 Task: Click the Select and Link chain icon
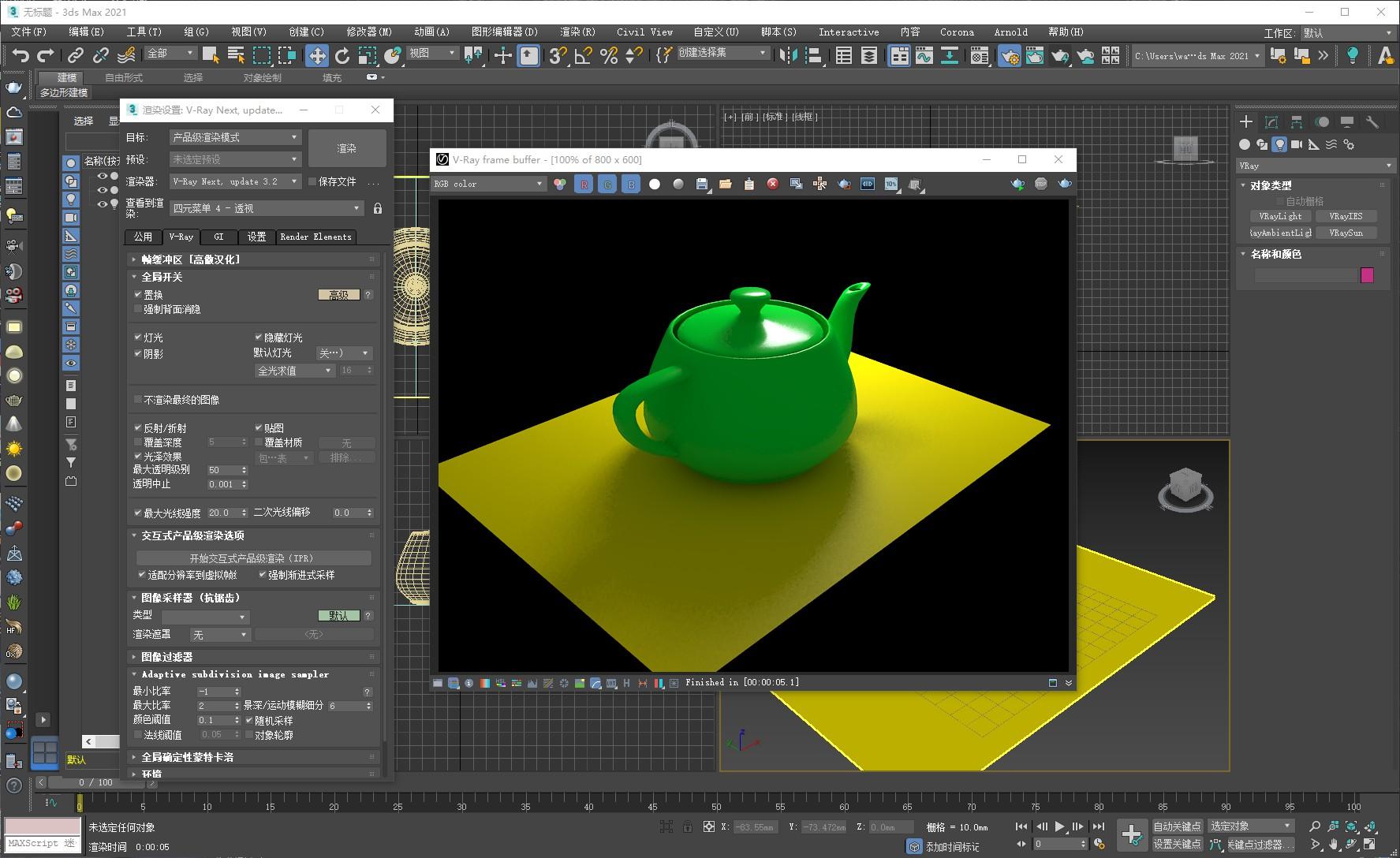pos(75,55)
